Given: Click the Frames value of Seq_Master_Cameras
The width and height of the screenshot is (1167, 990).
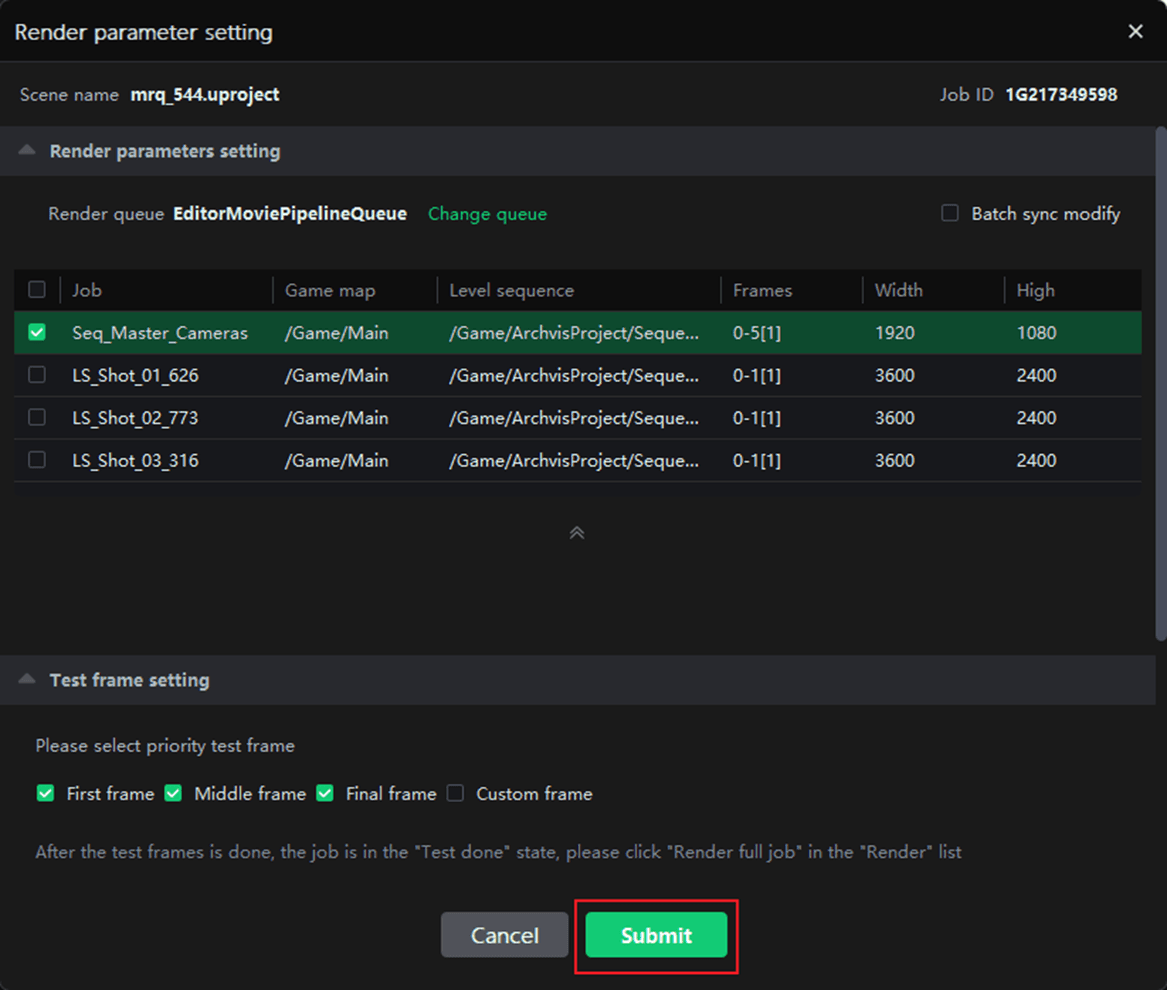Looking at the screenshot, I should click(757, 333).
